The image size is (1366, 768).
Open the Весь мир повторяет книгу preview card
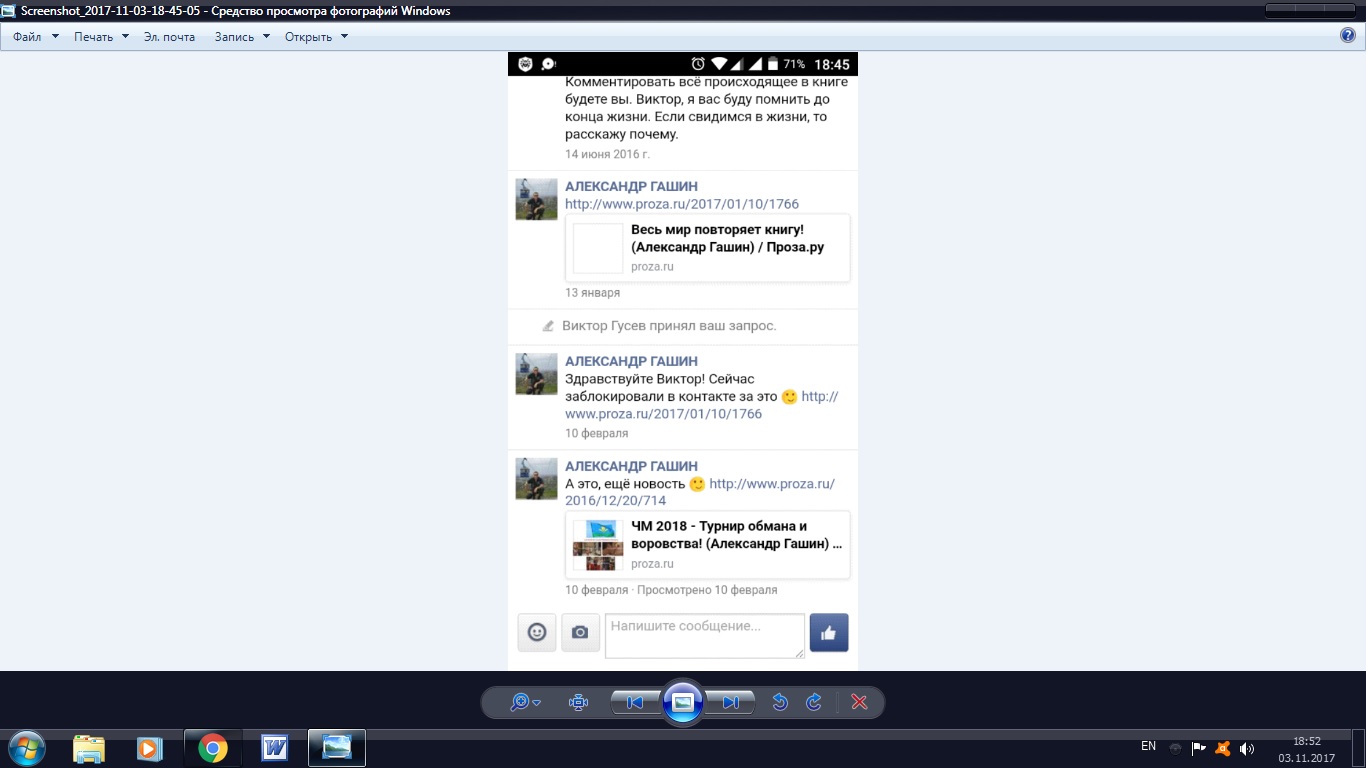pyautogui.click(x=708, y=248)
